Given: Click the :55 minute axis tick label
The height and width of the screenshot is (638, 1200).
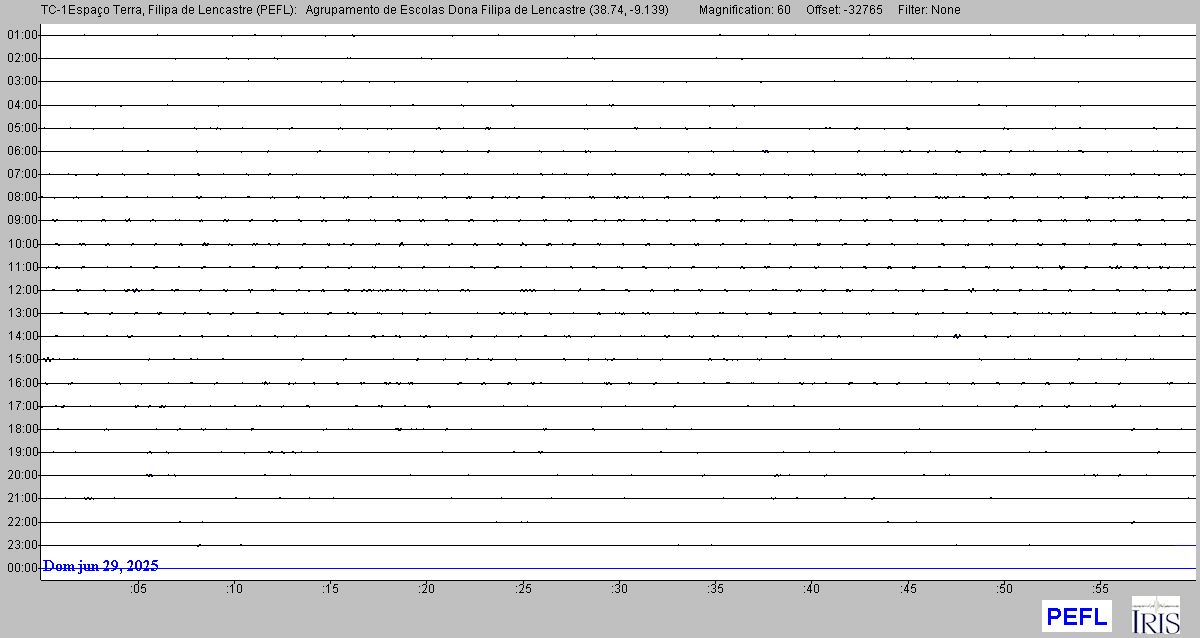Looking at the screenshot, I should [1100, 589].
